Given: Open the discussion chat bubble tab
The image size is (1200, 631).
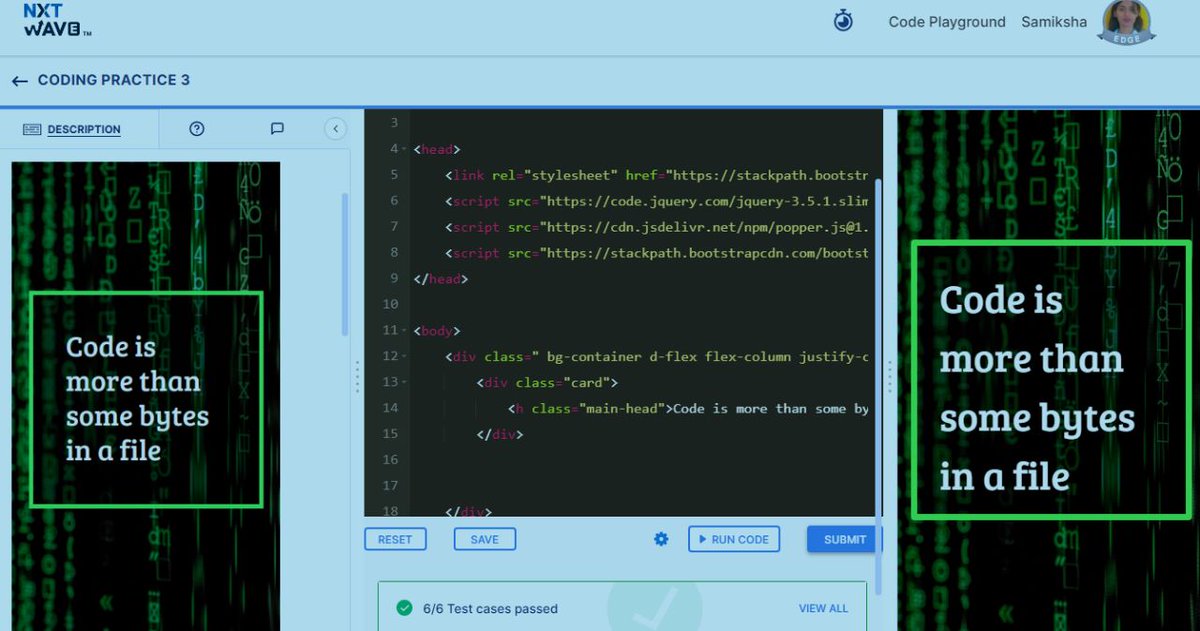Looking at the screenshot, I should click(277, 129).
